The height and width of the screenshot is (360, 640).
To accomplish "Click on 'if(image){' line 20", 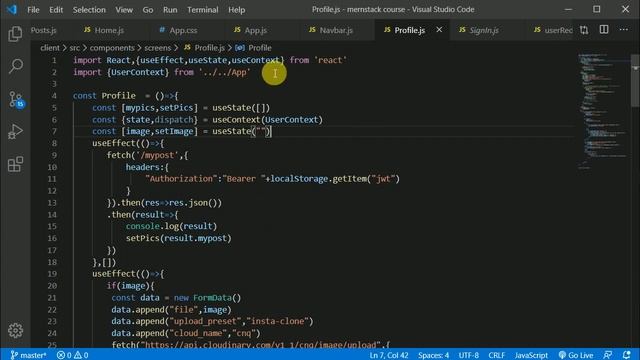I will (x=131, y=286).
